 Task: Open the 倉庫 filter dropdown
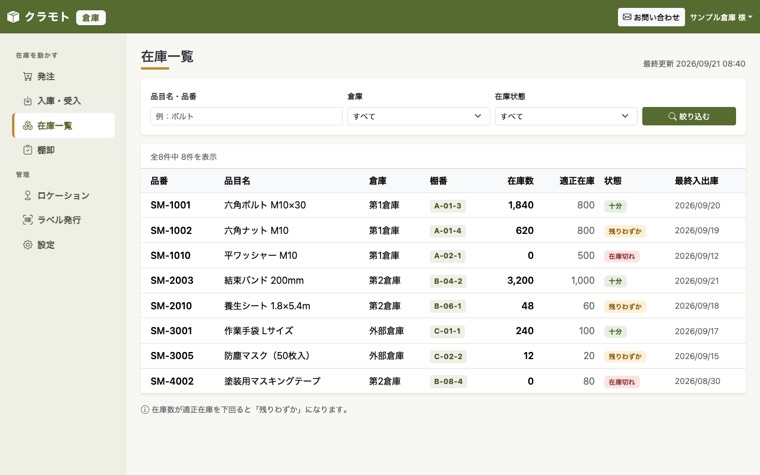click(418, 116)
